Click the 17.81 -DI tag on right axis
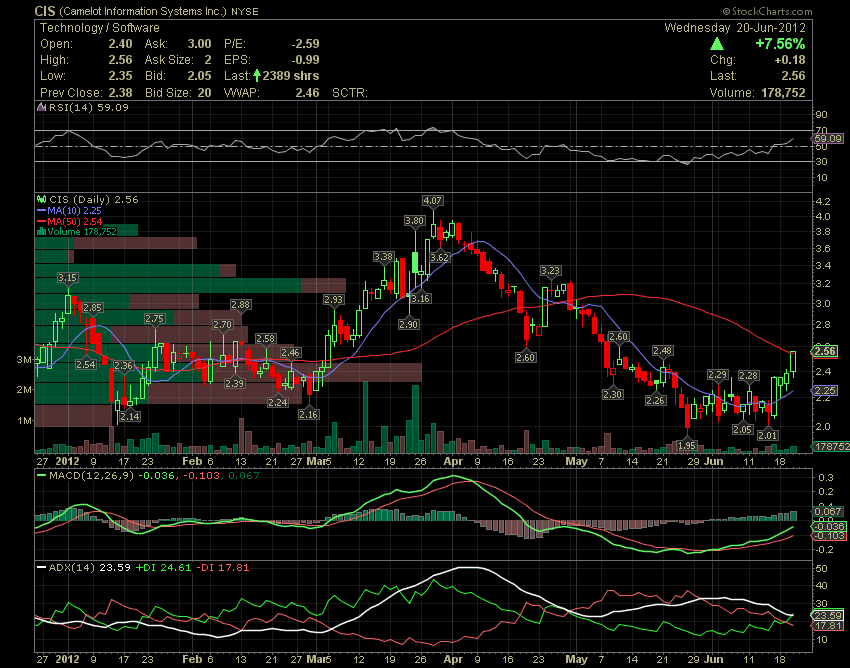The width and height of the screenshot is (850, 668). click(828, 626)
